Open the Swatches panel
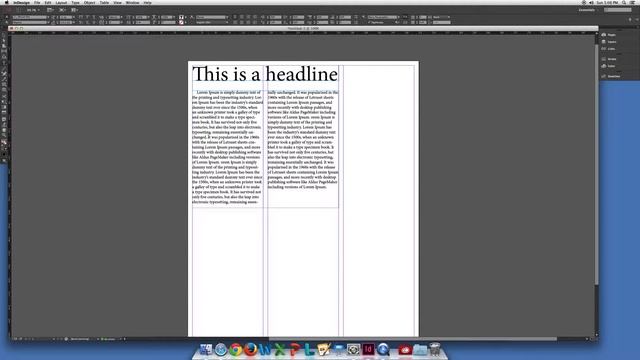Image resolution: width=640 pixels, height=360 pixels. [611, 76]
